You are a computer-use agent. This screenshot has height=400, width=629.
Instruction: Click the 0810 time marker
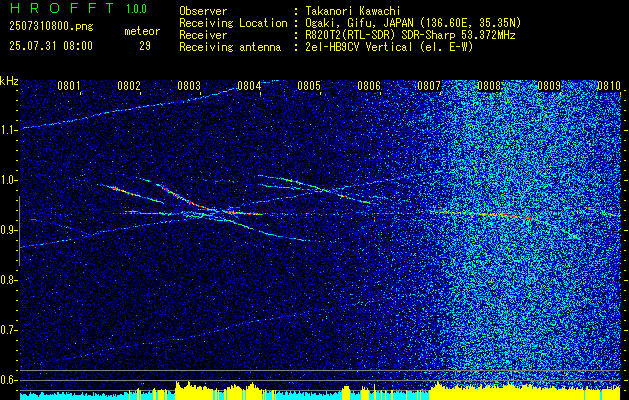[609, 86]
